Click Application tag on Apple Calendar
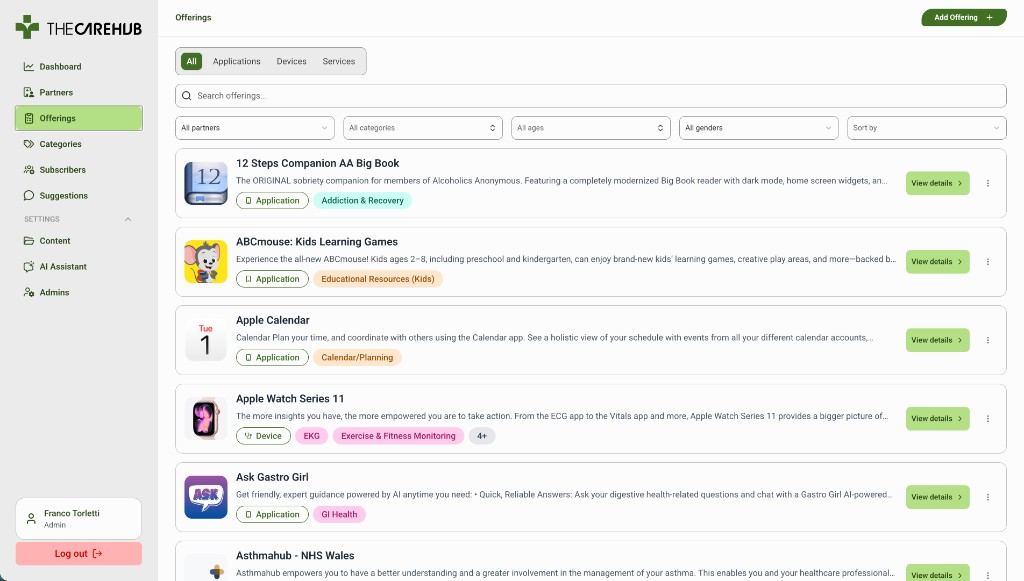The image size is (1024, 581). click(x=272, y=357)
